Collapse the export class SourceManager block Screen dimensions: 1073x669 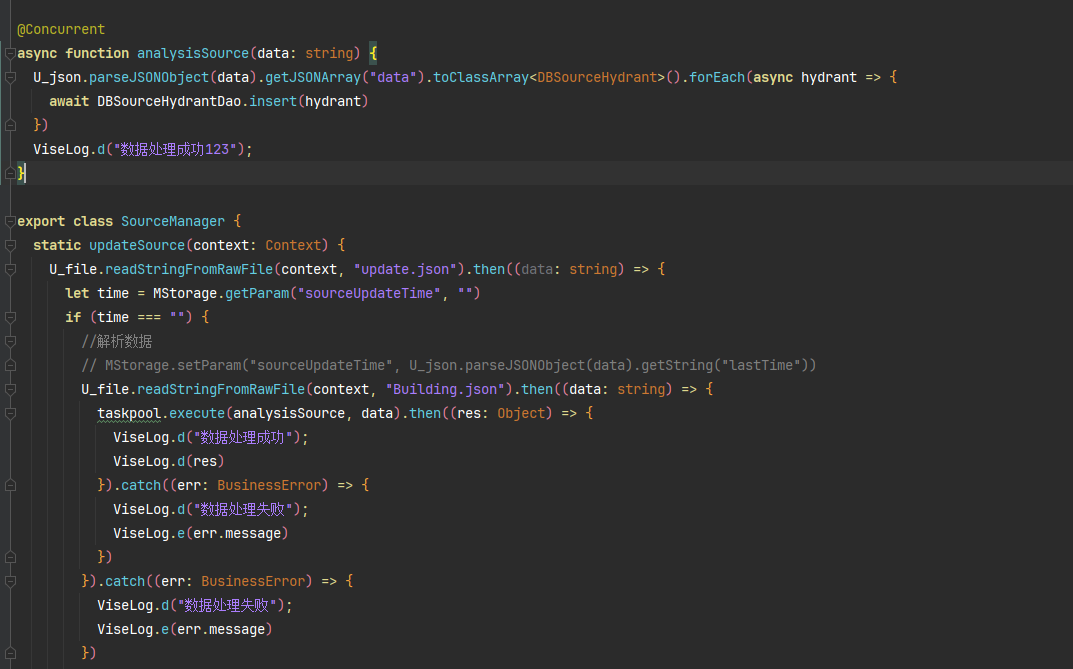pos(10,221)
